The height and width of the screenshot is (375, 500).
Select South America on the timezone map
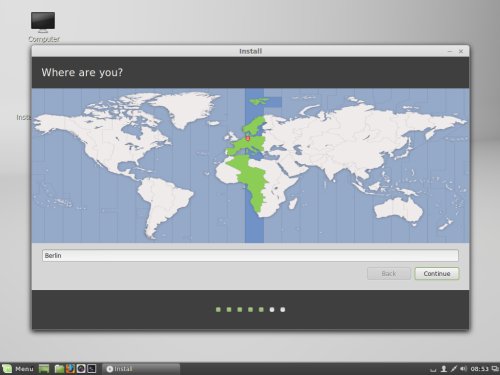(163, 203)
